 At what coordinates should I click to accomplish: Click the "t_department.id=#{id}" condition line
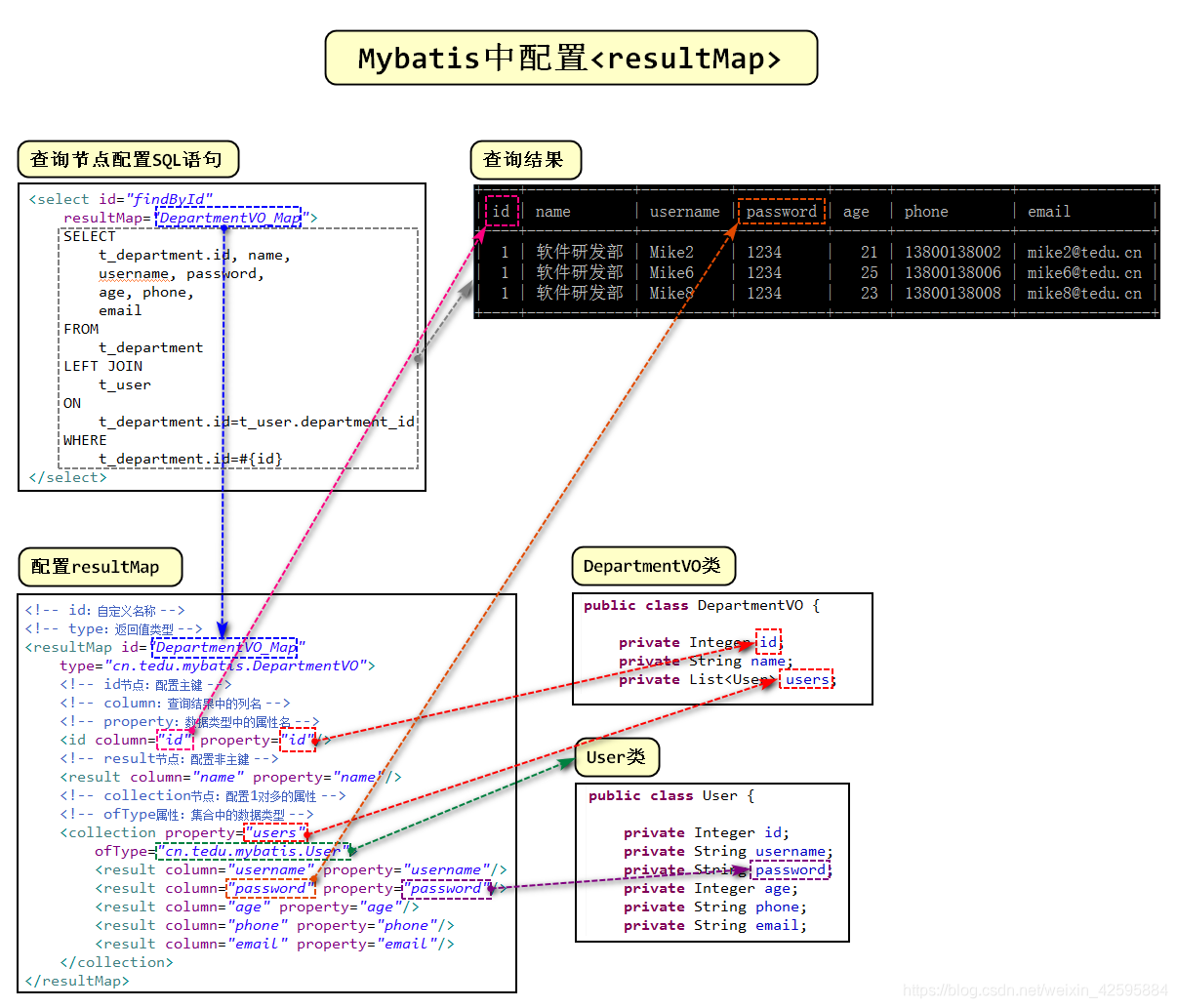pos(190,459)
